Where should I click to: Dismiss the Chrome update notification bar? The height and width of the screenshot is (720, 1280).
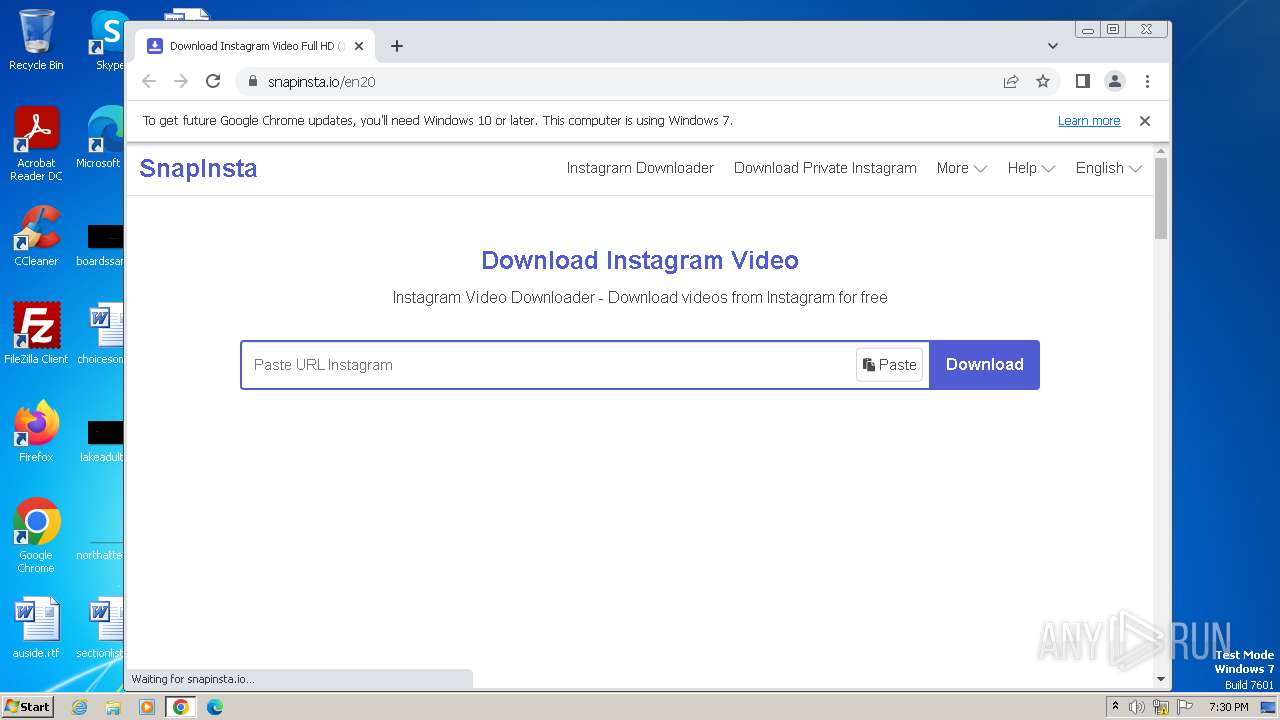tap(1145, 121)
